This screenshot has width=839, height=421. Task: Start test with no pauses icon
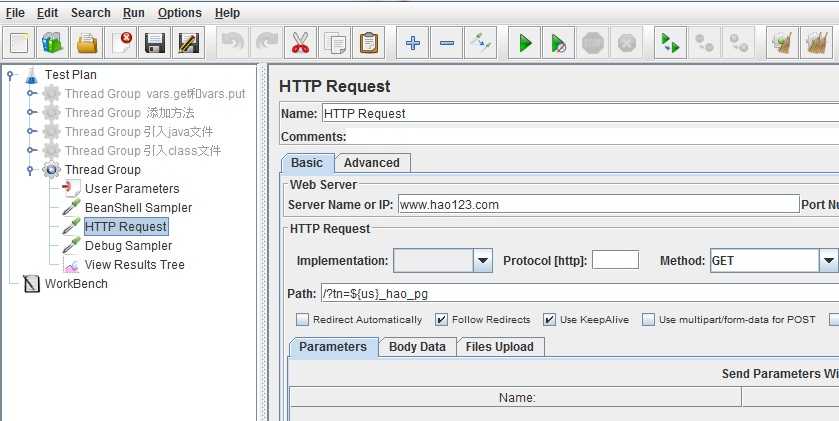[558, 43]
